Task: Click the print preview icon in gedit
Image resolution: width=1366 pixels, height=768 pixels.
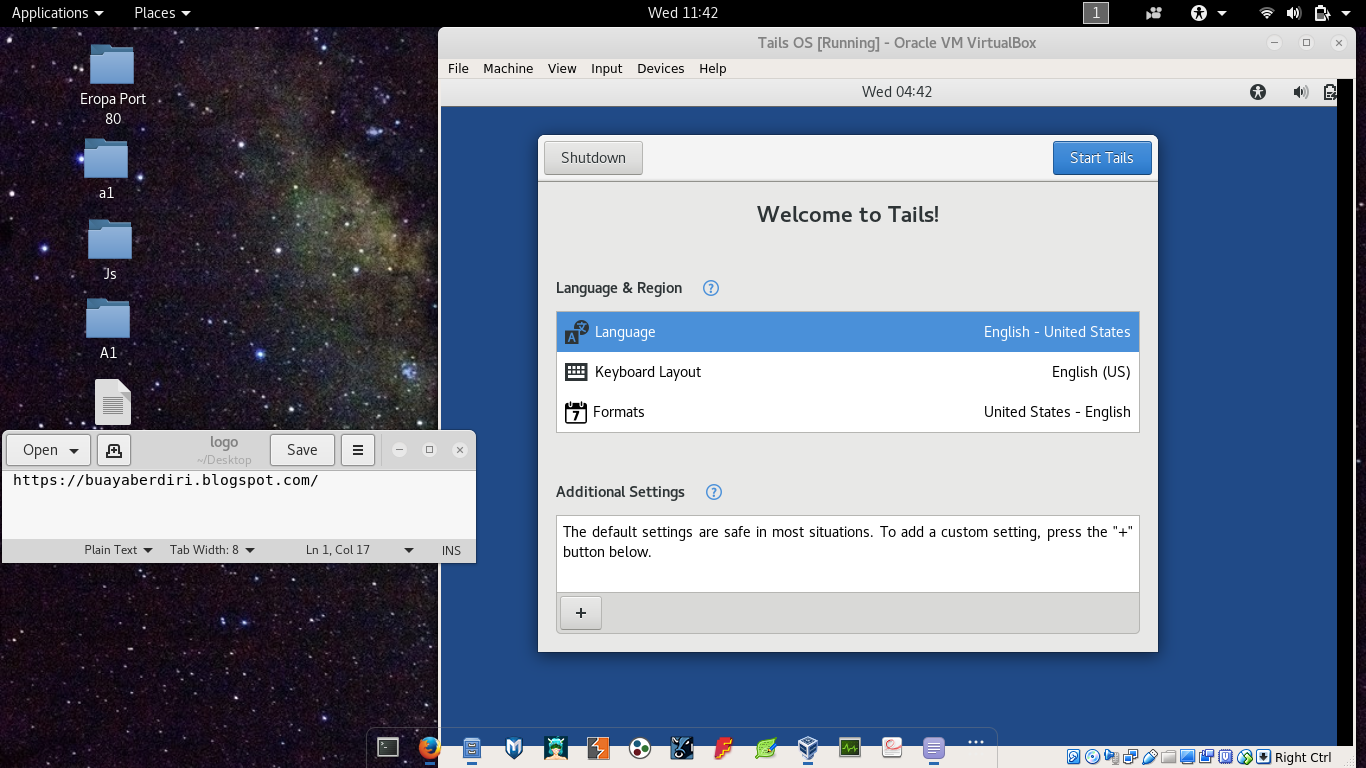Action: point(113,450)
